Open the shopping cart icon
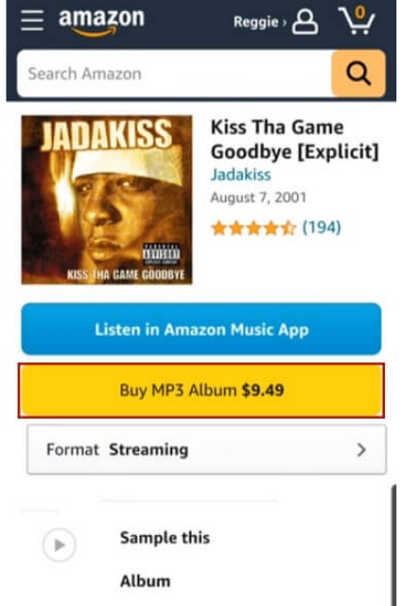 (357, 20)
